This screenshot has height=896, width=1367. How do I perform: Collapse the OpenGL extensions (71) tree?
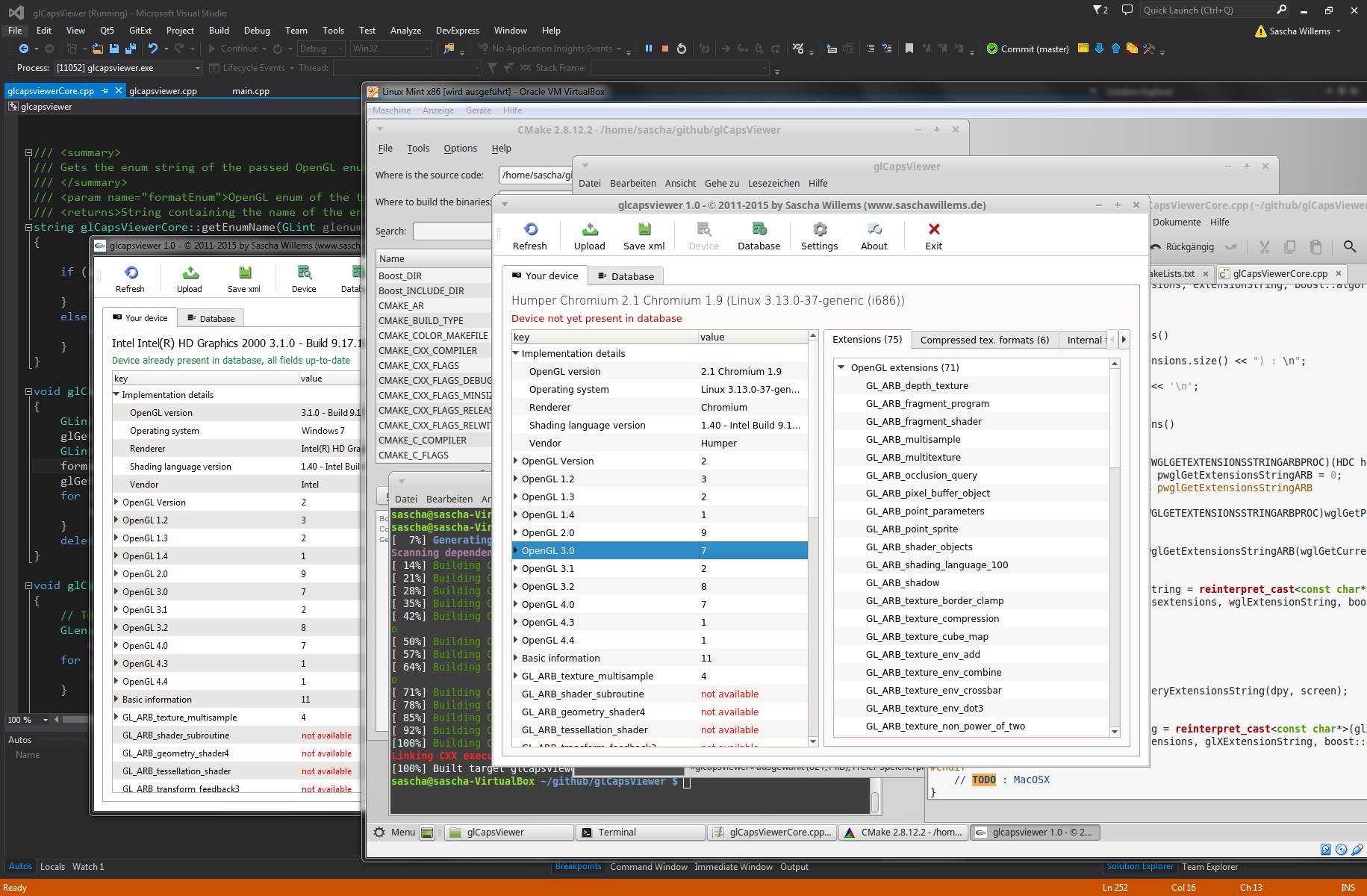841,367
